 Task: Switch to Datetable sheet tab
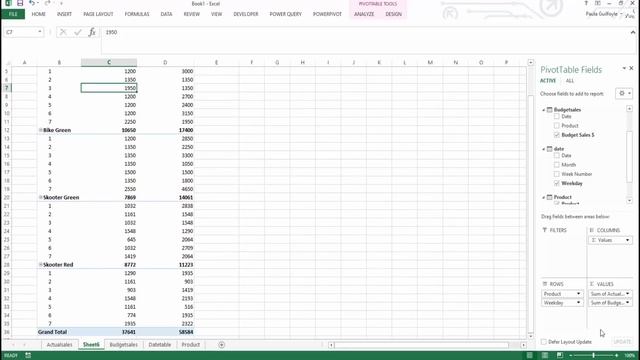click(x=160, y=345)
